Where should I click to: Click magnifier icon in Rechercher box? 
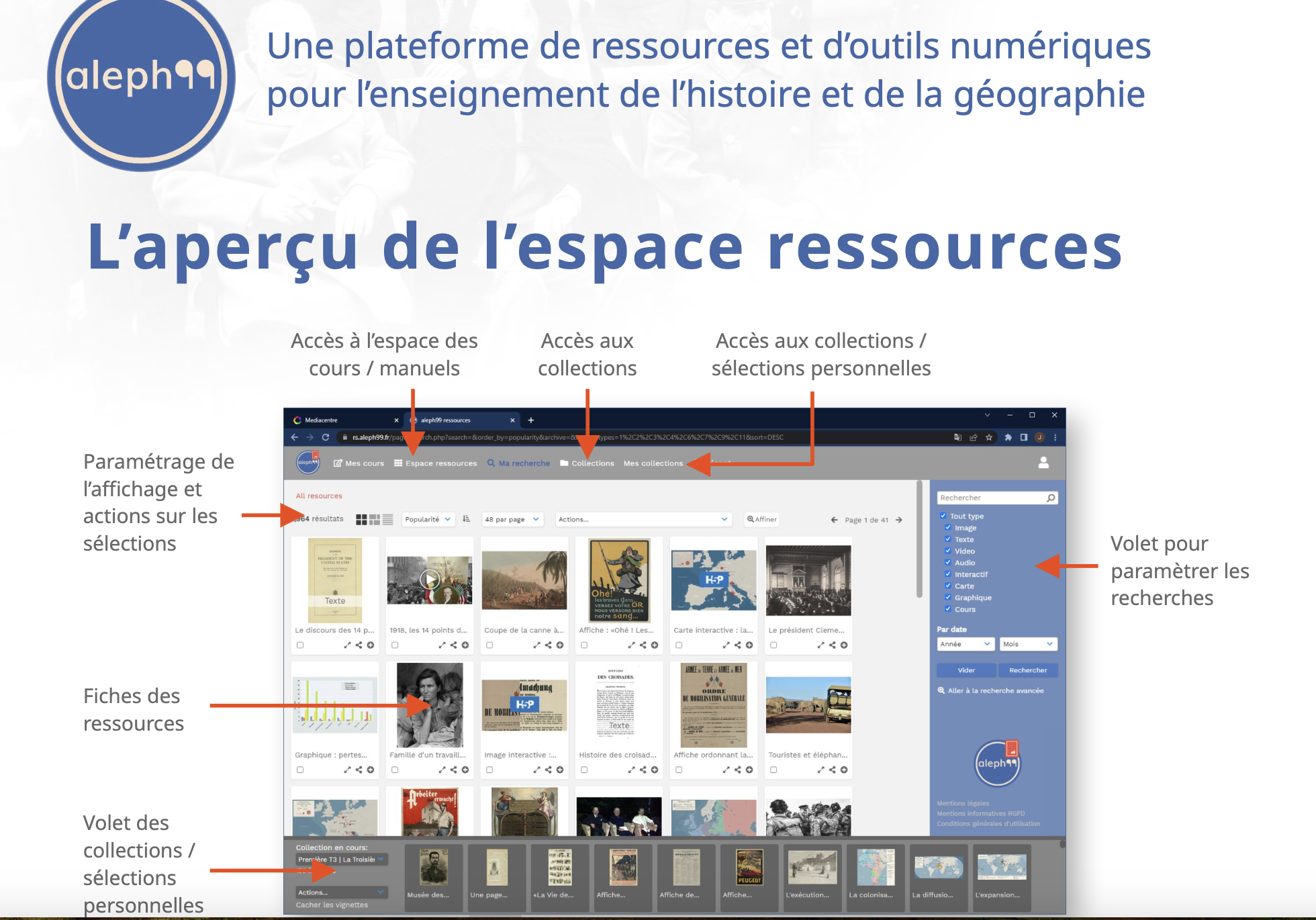click(1051, 498)
